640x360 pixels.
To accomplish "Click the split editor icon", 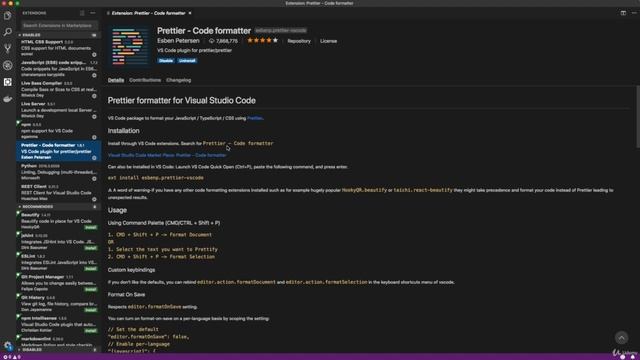I will [623, 13].
